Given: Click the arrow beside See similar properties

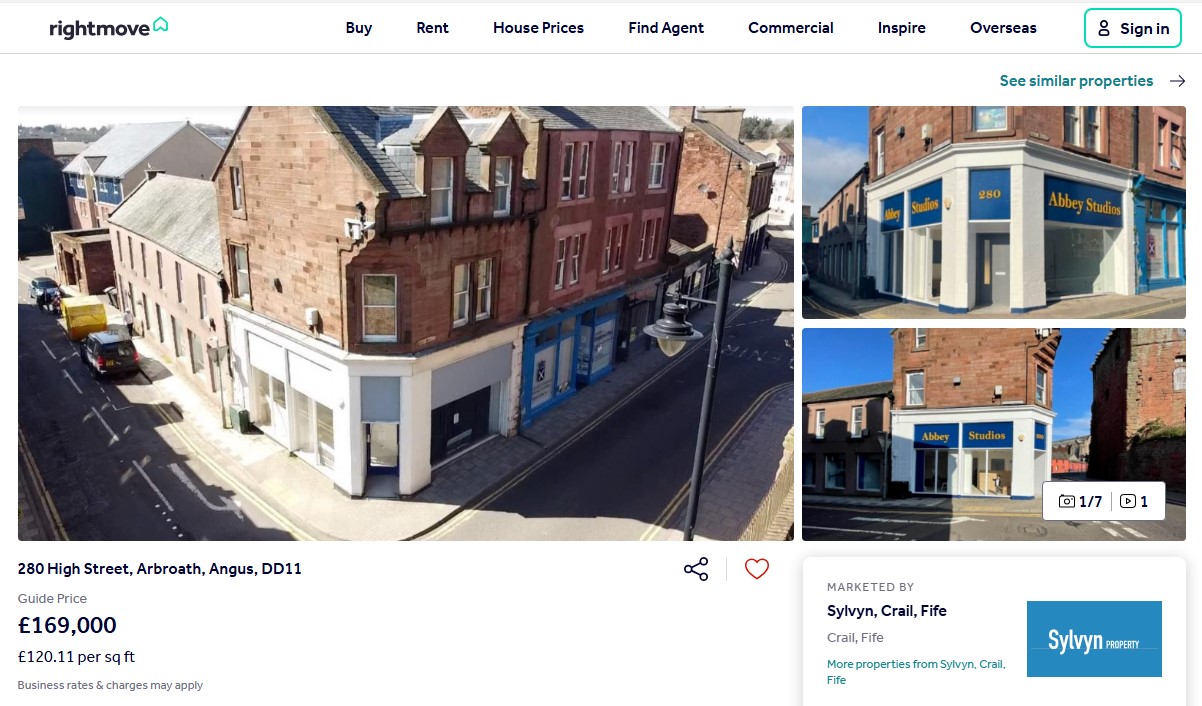Looking at the screenshot, I should 1177,81.
